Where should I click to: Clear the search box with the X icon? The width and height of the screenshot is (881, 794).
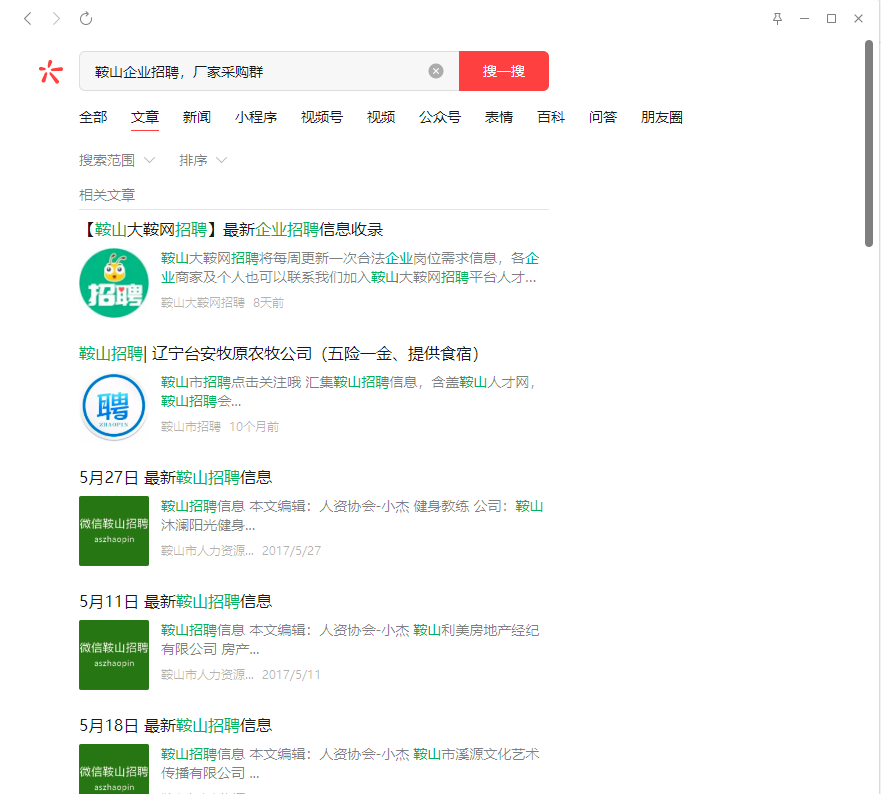(435, 71)
